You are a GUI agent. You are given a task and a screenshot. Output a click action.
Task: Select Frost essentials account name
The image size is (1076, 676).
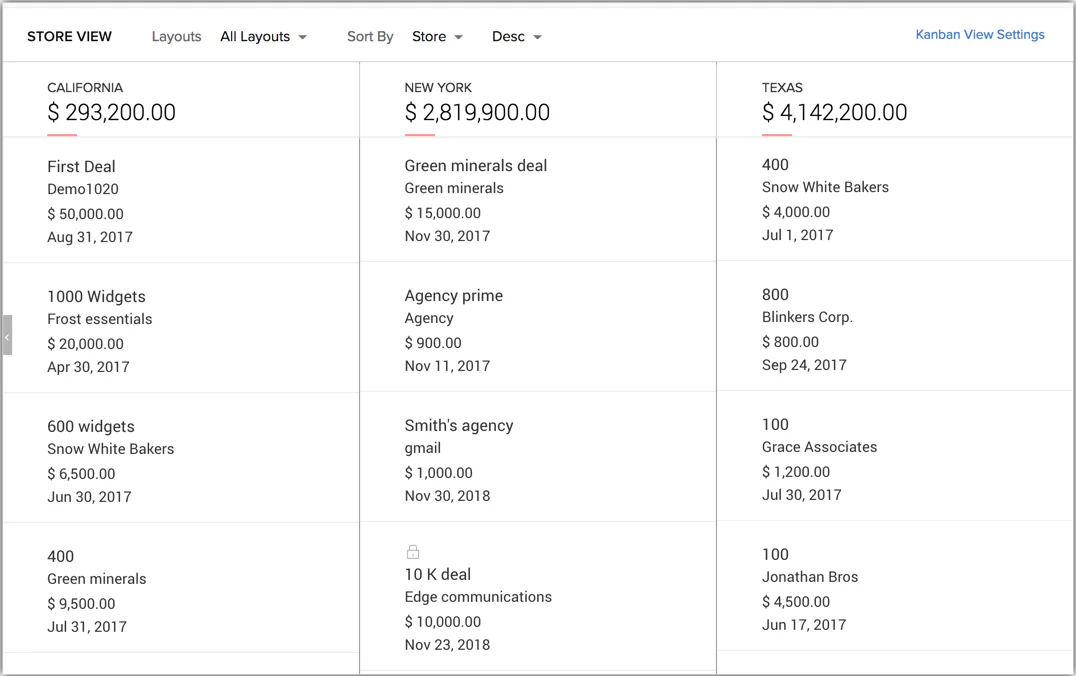pos(100,319)
